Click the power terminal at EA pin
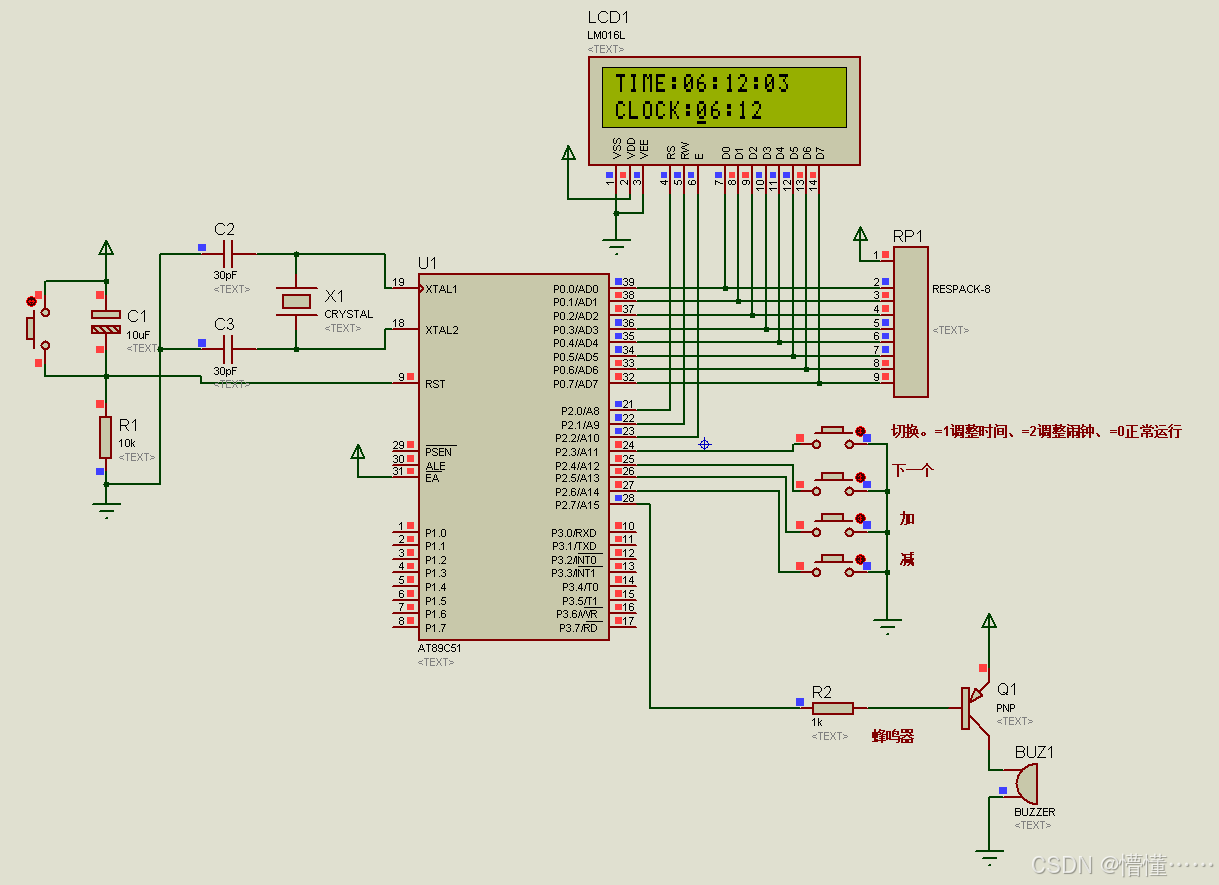Viewport: 1219px width, 885px height. coord(358,453)
